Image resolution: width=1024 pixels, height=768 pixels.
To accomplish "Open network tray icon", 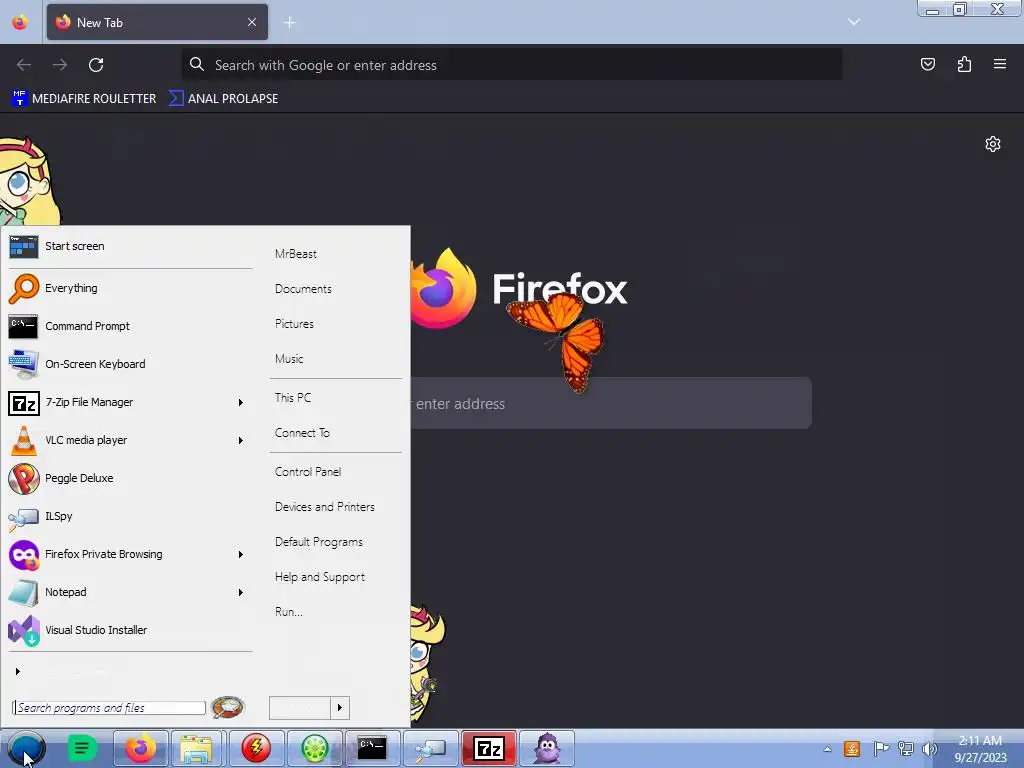I will point(906,749).
